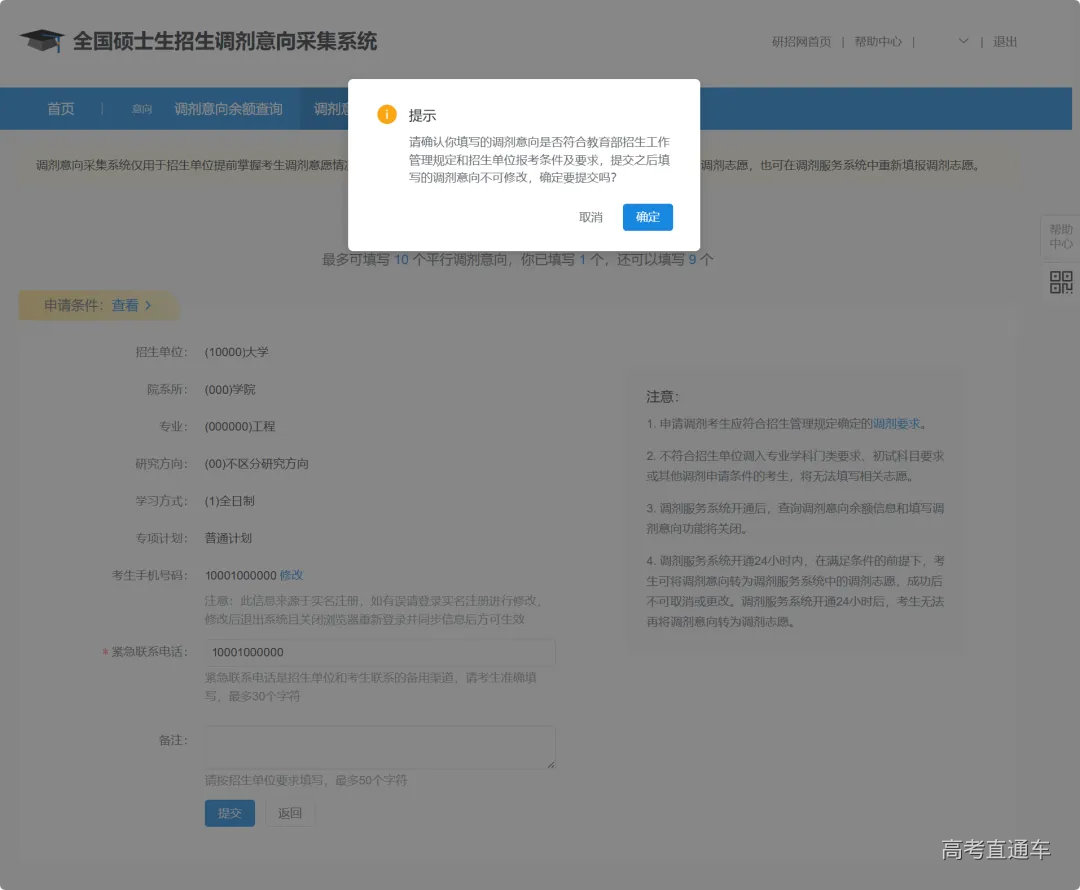Click the 返回 button beside 提交
The width and height of the screenshot is (1080, 890).
(289, 813)
